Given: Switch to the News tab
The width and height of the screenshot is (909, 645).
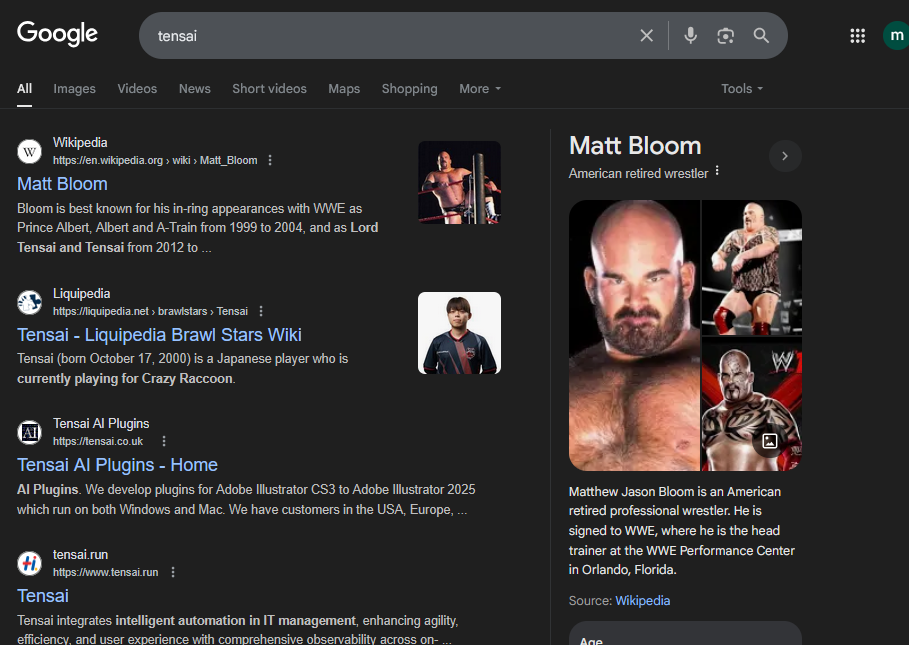Looking at the screenshot, I should point(195,89).
